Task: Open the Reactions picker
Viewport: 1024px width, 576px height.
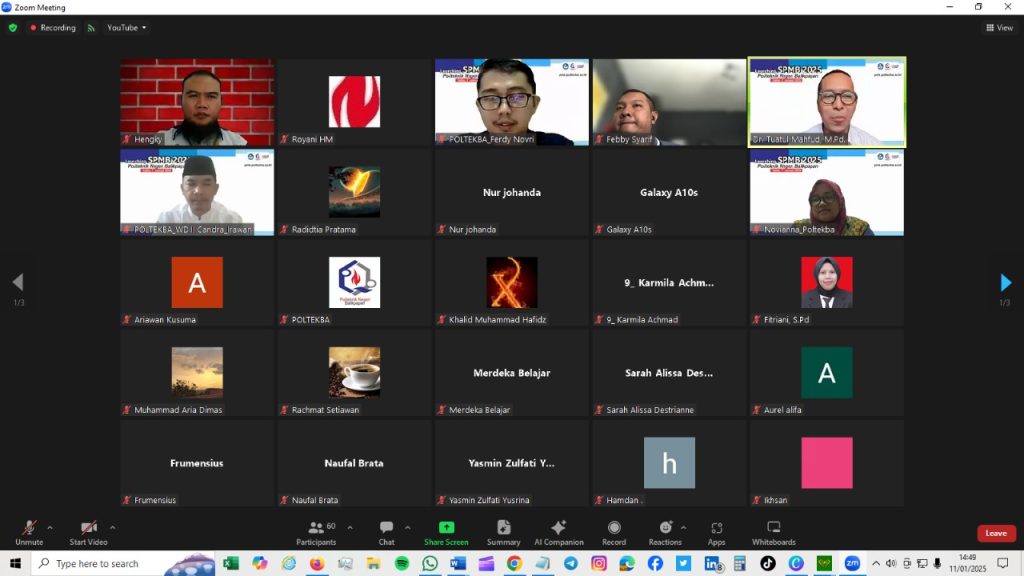Action: [x=665, y=532]
